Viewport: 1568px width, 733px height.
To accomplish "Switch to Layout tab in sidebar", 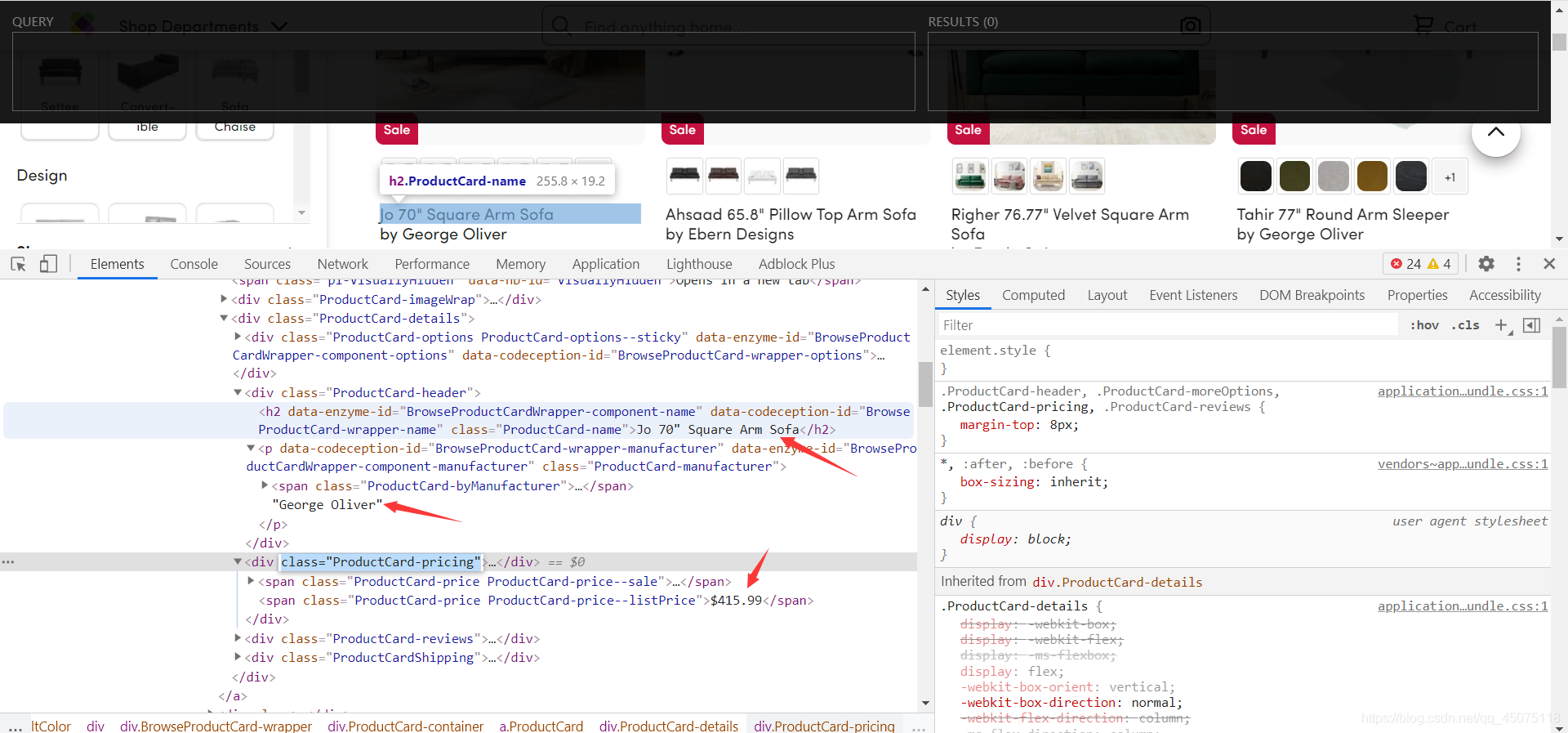I will tap(1107, 295).
